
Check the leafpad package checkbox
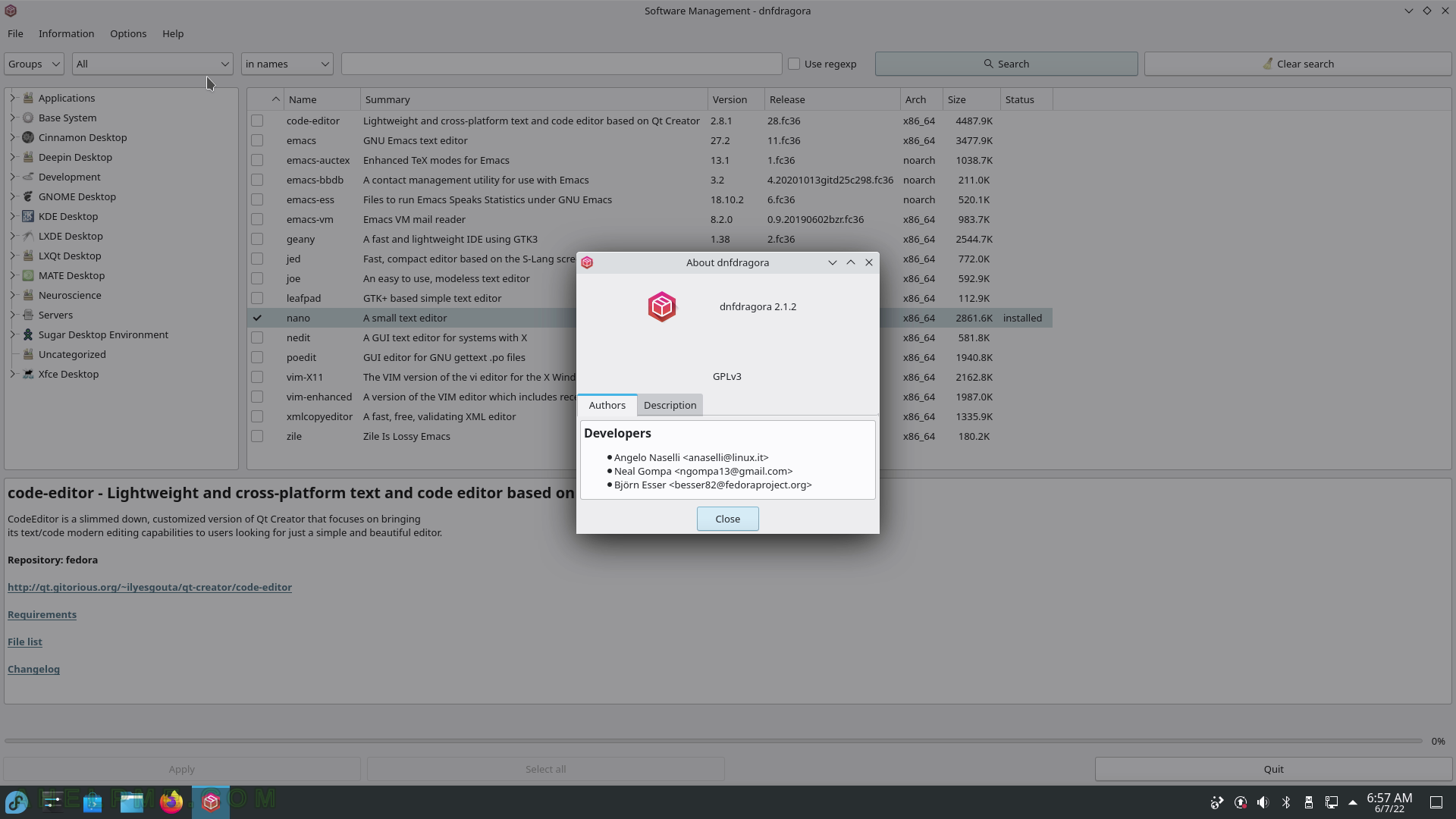(x=257, y=298)
